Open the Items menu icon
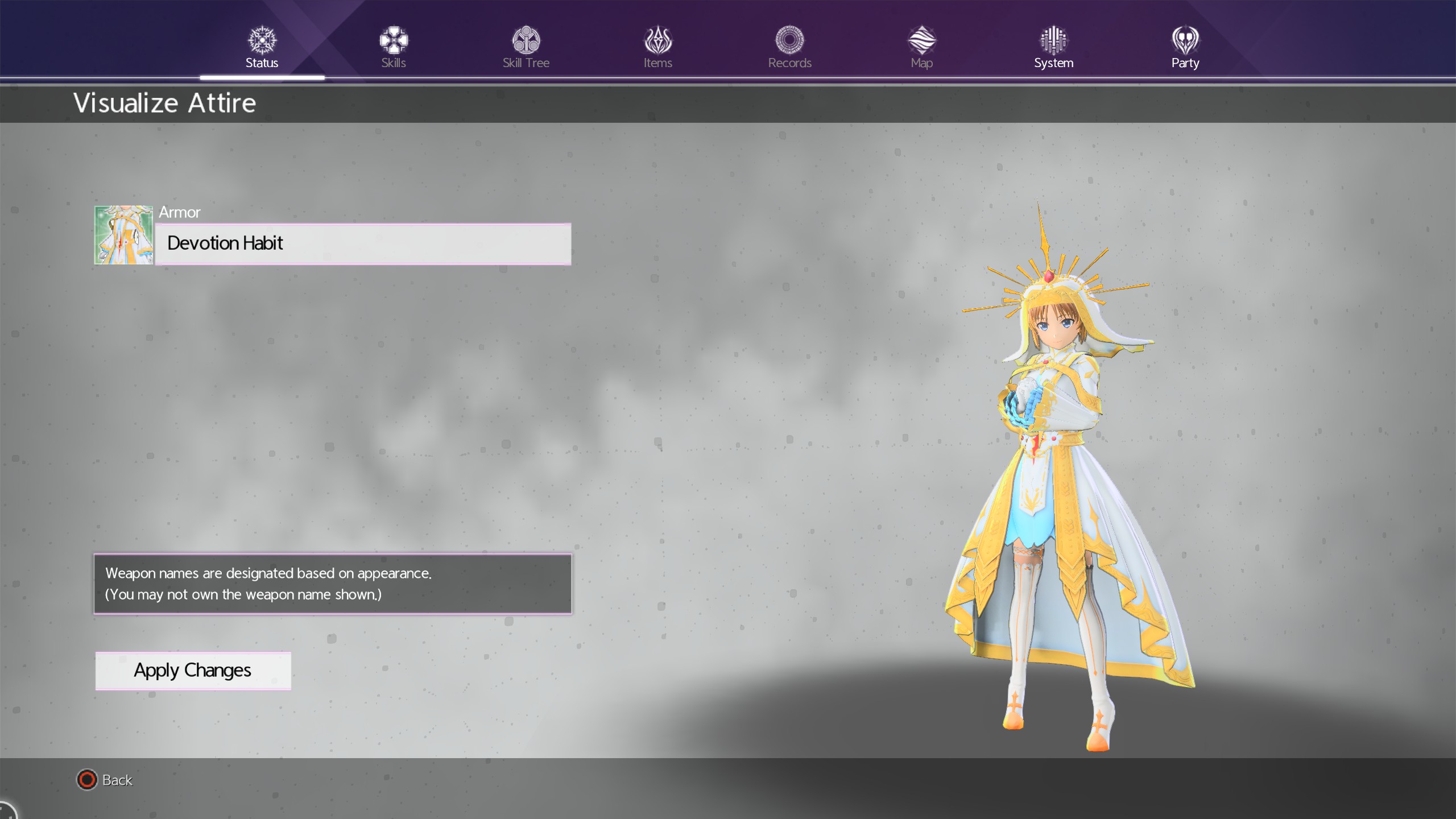This screenshot has width=1456, height=819. tap(658, 39)
